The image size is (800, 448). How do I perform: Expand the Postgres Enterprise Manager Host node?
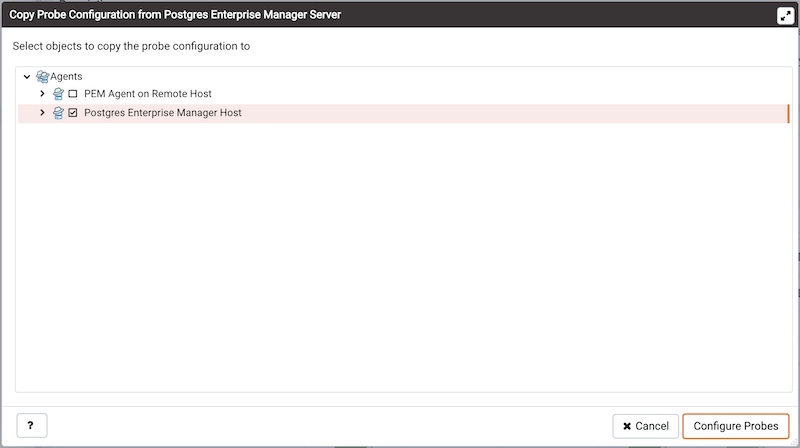point(42,113)
